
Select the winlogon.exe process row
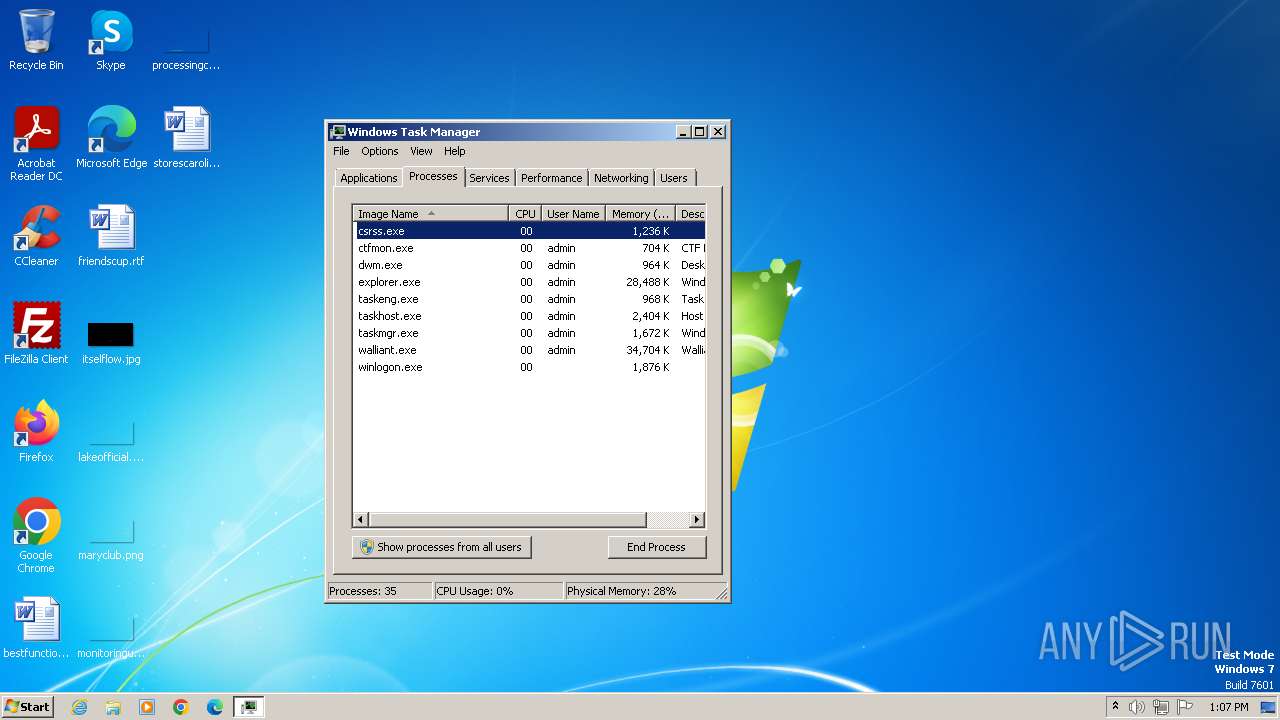(529, 367)
